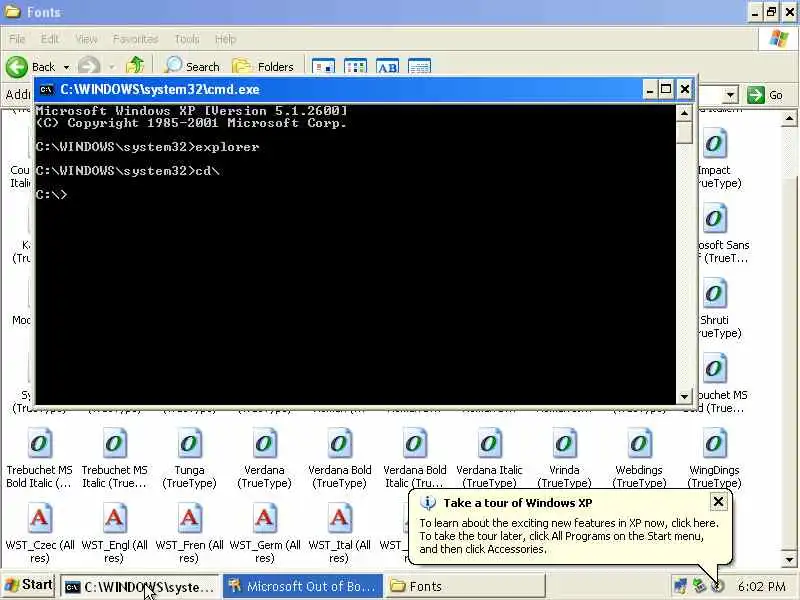Select the Trebuchet MS Italic font icon

point(114,444)
